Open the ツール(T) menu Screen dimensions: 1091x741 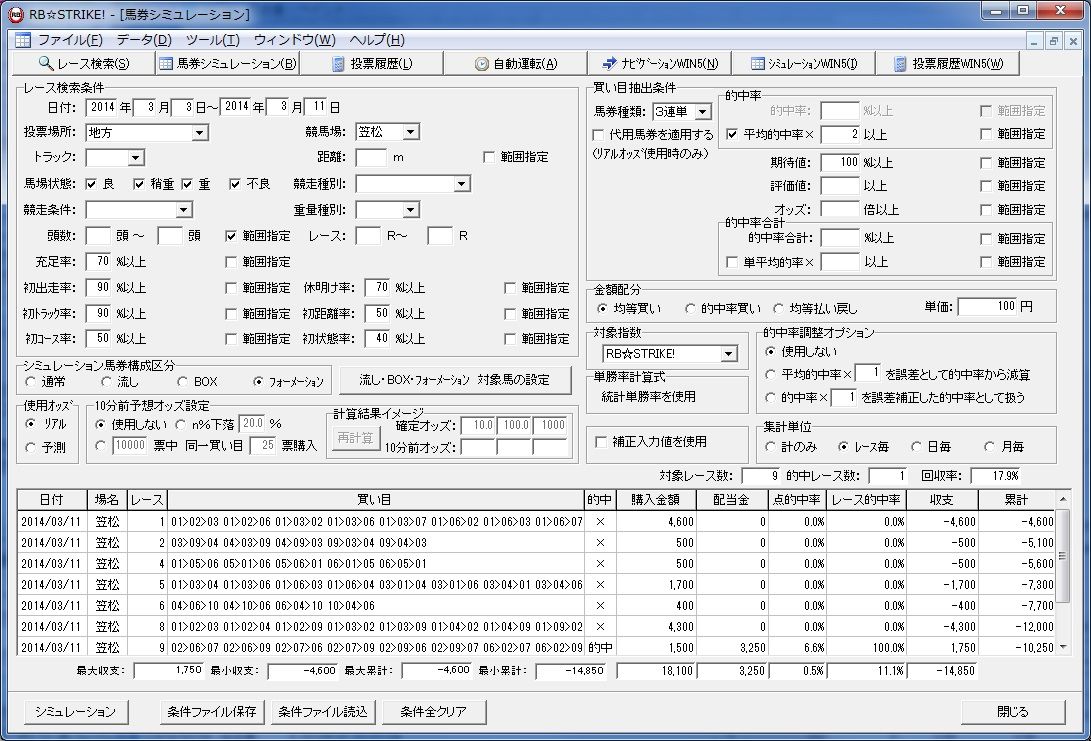212,40
